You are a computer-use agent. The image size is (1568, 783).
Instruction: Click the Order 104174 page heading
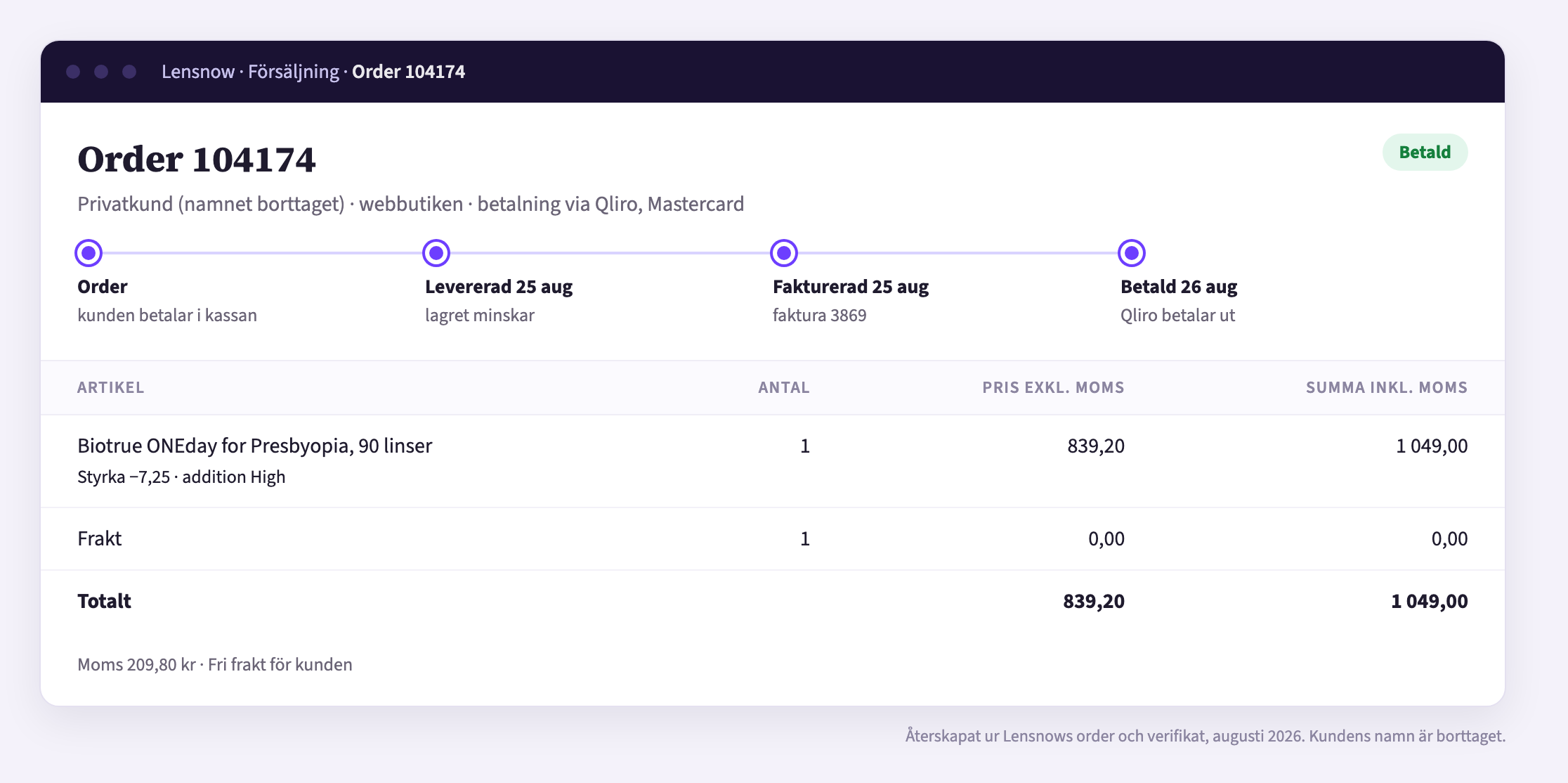point(197,160)
